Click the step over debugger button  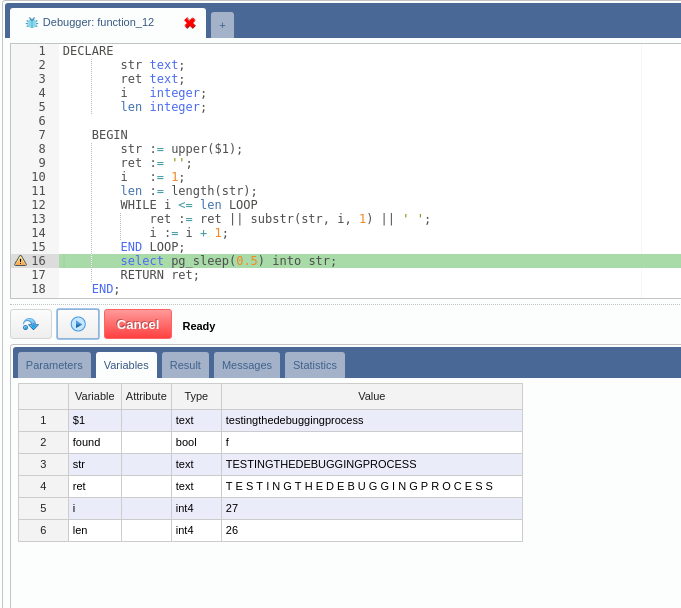click(x=31, y=324)
